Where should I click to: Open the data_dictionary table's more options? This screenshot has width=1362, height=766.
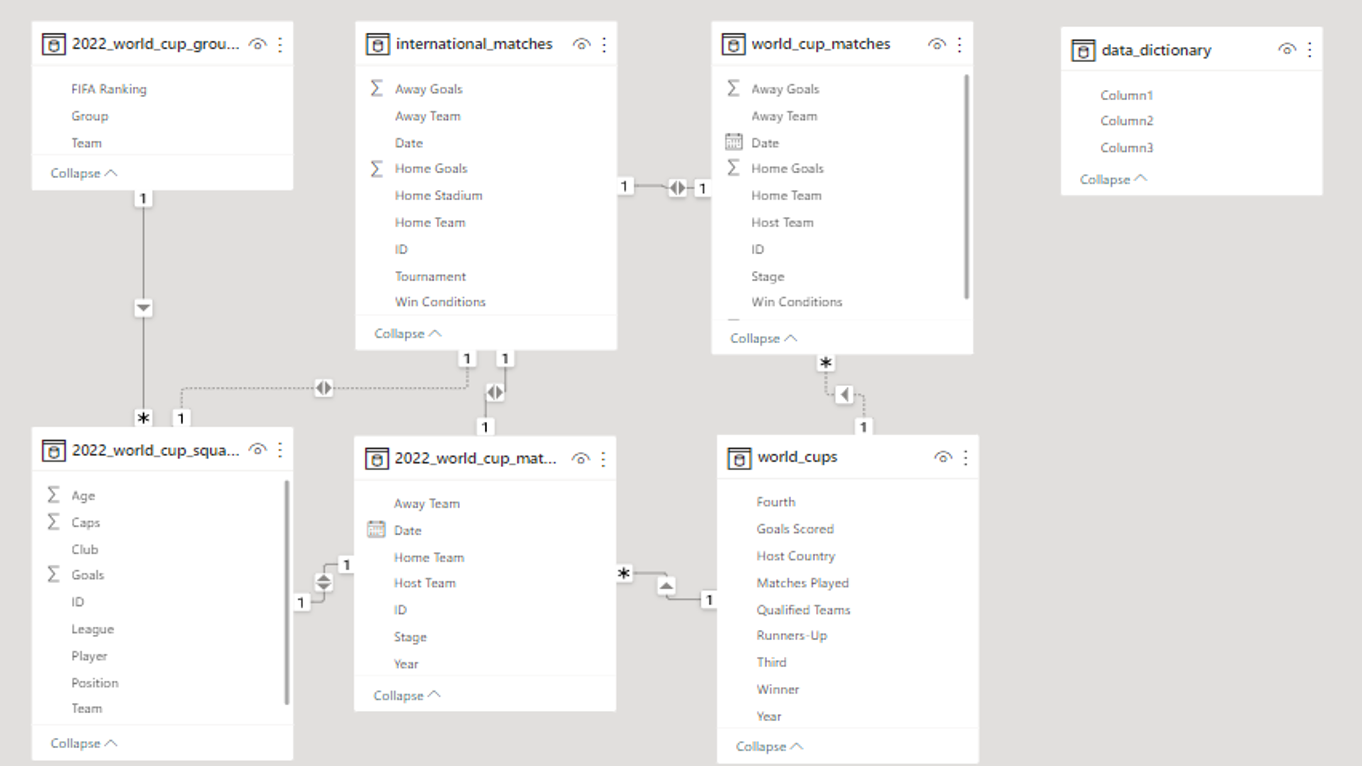click(x=1310, y=49)
